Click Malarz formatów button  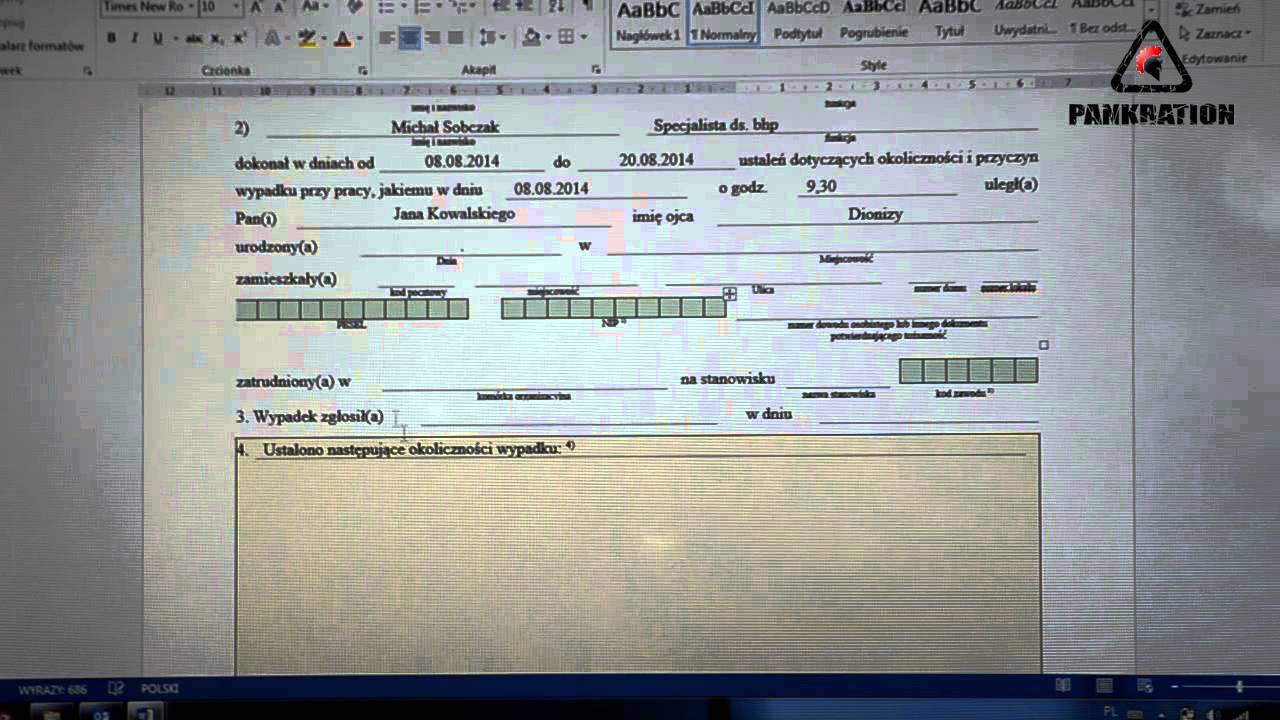tap(42, 47)
